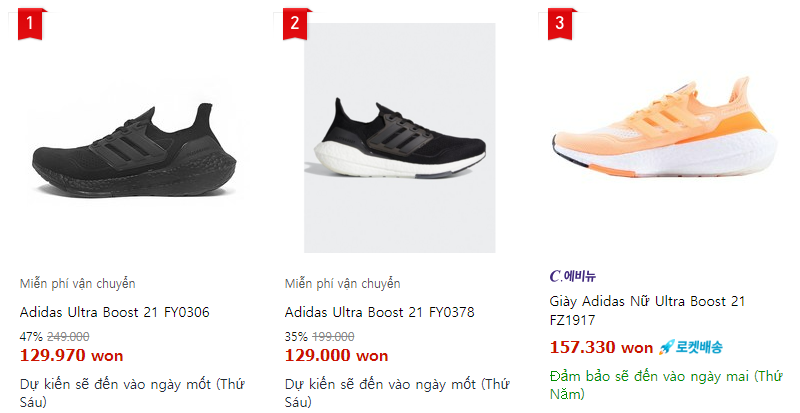The width and height of the screenshot is (800, 413).
Task: Click the 35% discount label
Action: click(x=295, y=337)
